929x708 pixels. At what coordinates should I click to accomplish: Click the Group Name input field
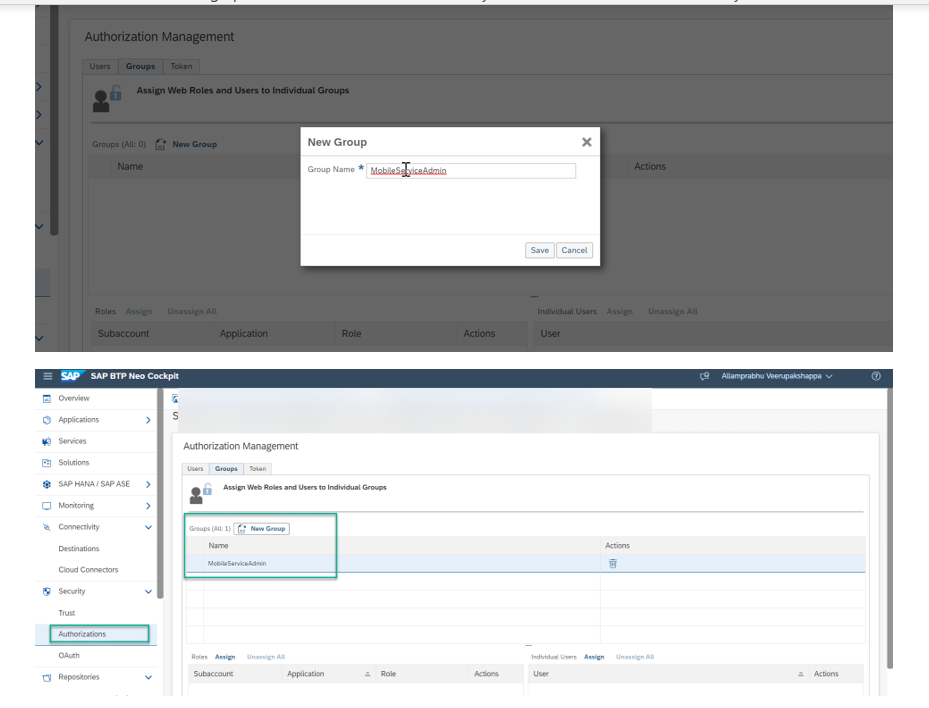click(471, 171)
